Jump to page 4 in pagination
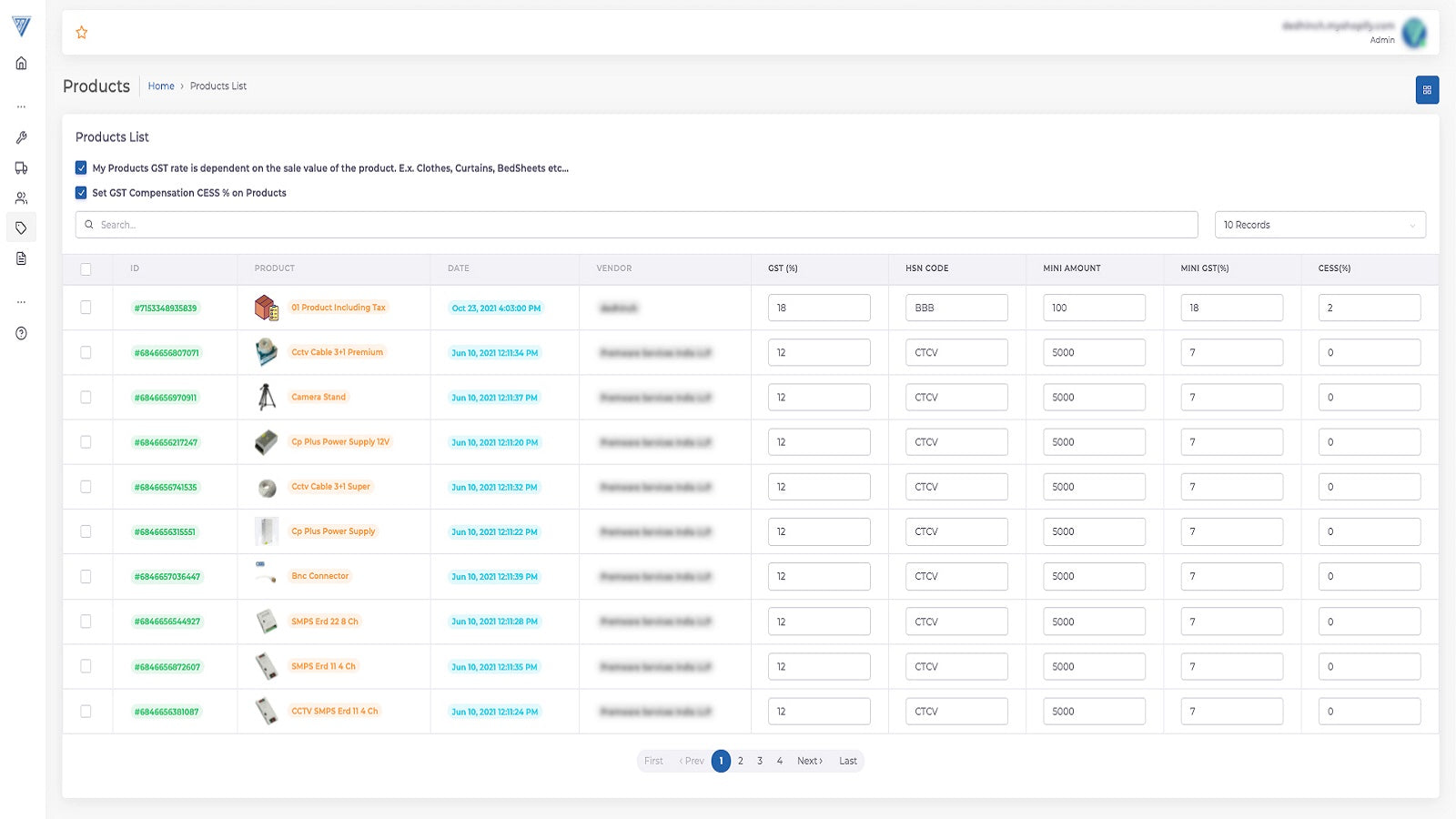This screenshot has width=1456, height=819. (x=780, y=761)
